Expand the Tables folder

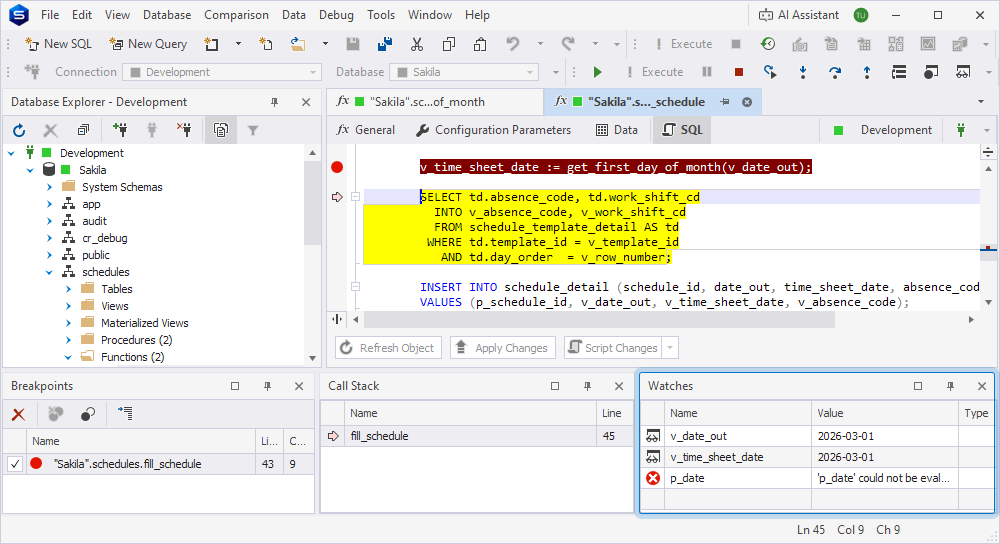pos(68,290)
